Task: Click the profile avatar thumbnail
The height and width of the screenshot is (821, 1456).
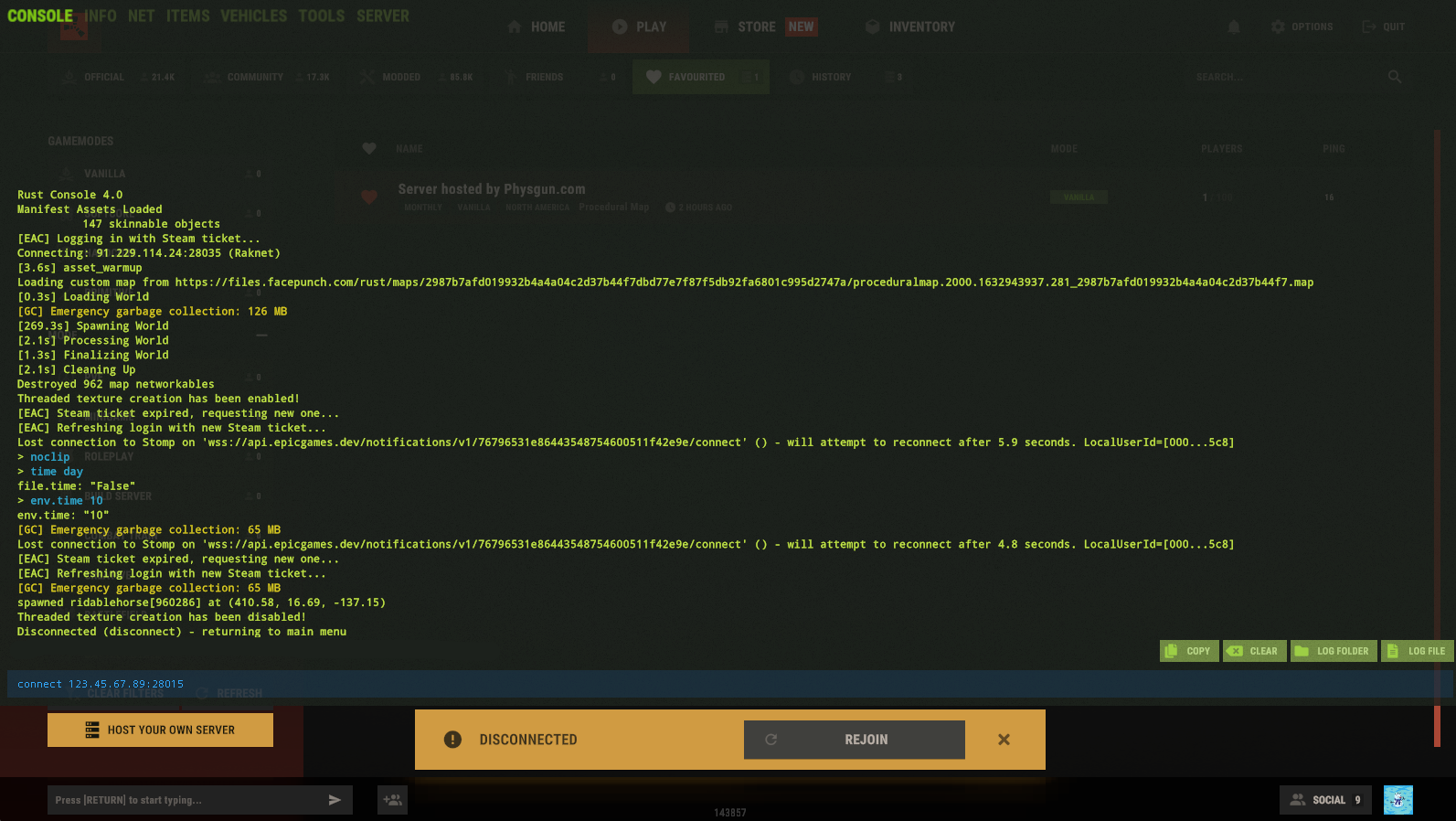Action: click(1398, 800)
